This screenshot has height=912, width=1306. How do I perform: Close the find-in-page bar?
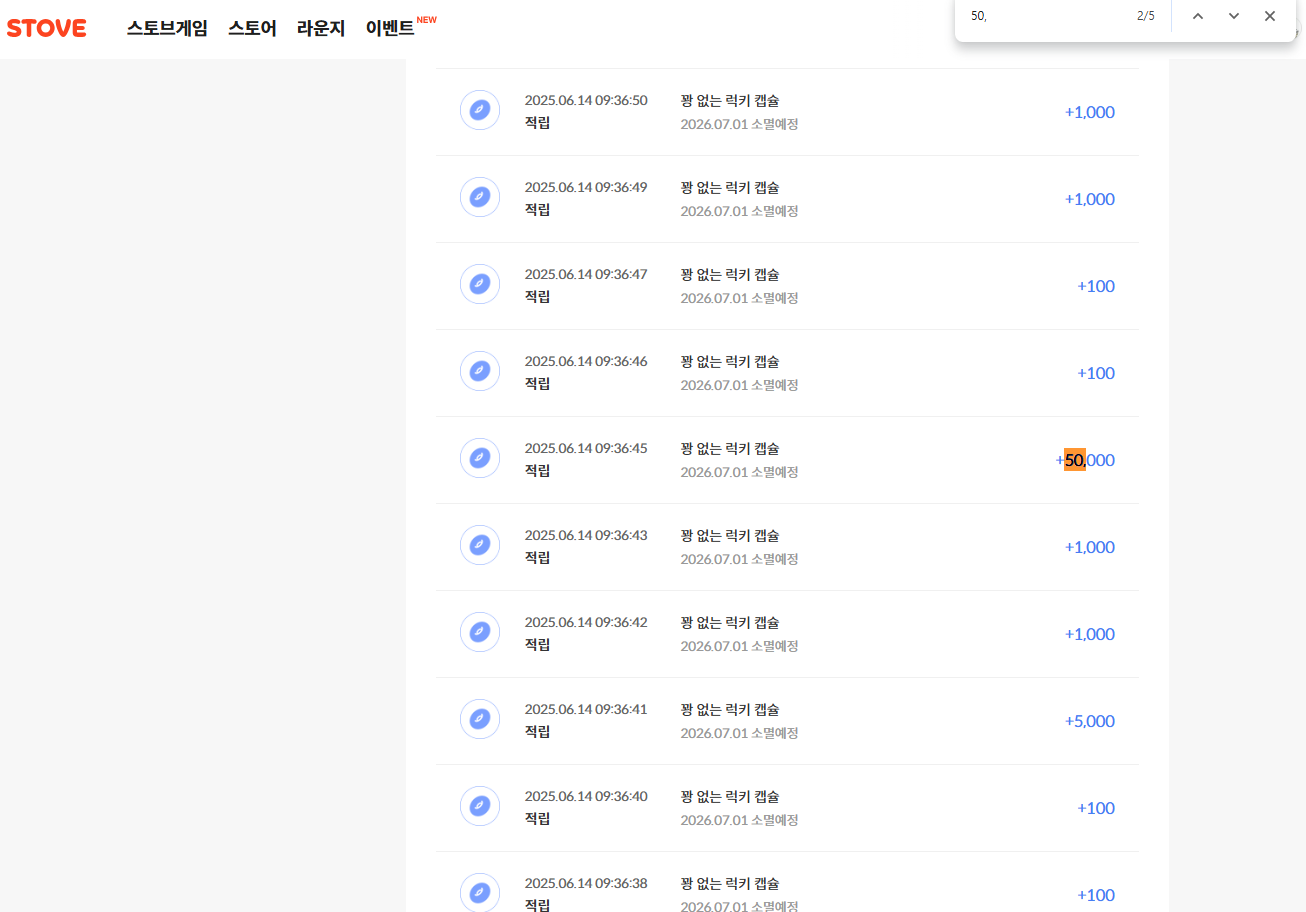pos(1270,16)
